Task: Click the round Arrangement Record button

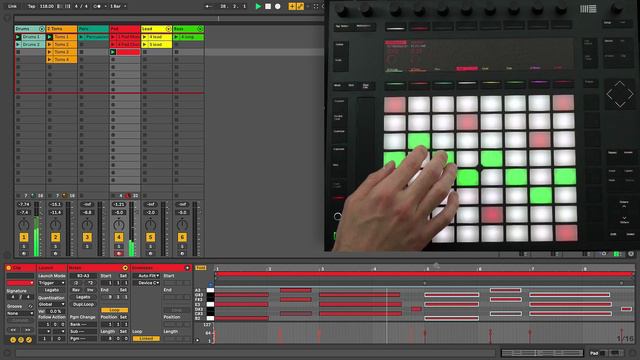Action: click(x=278, y=6)
